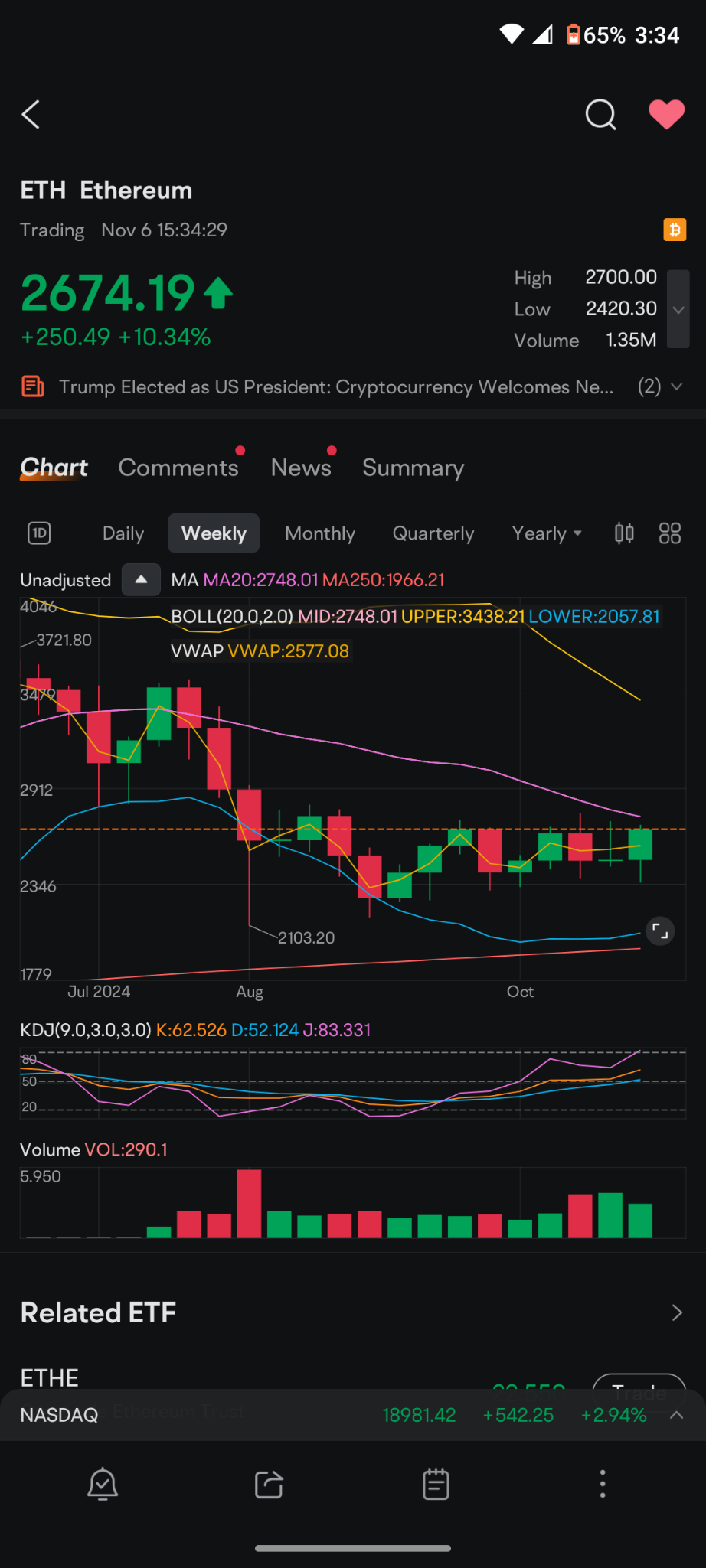Select the Quarterly chart interval
Viewport: 706px width, 1568px height.
[433, 533]
